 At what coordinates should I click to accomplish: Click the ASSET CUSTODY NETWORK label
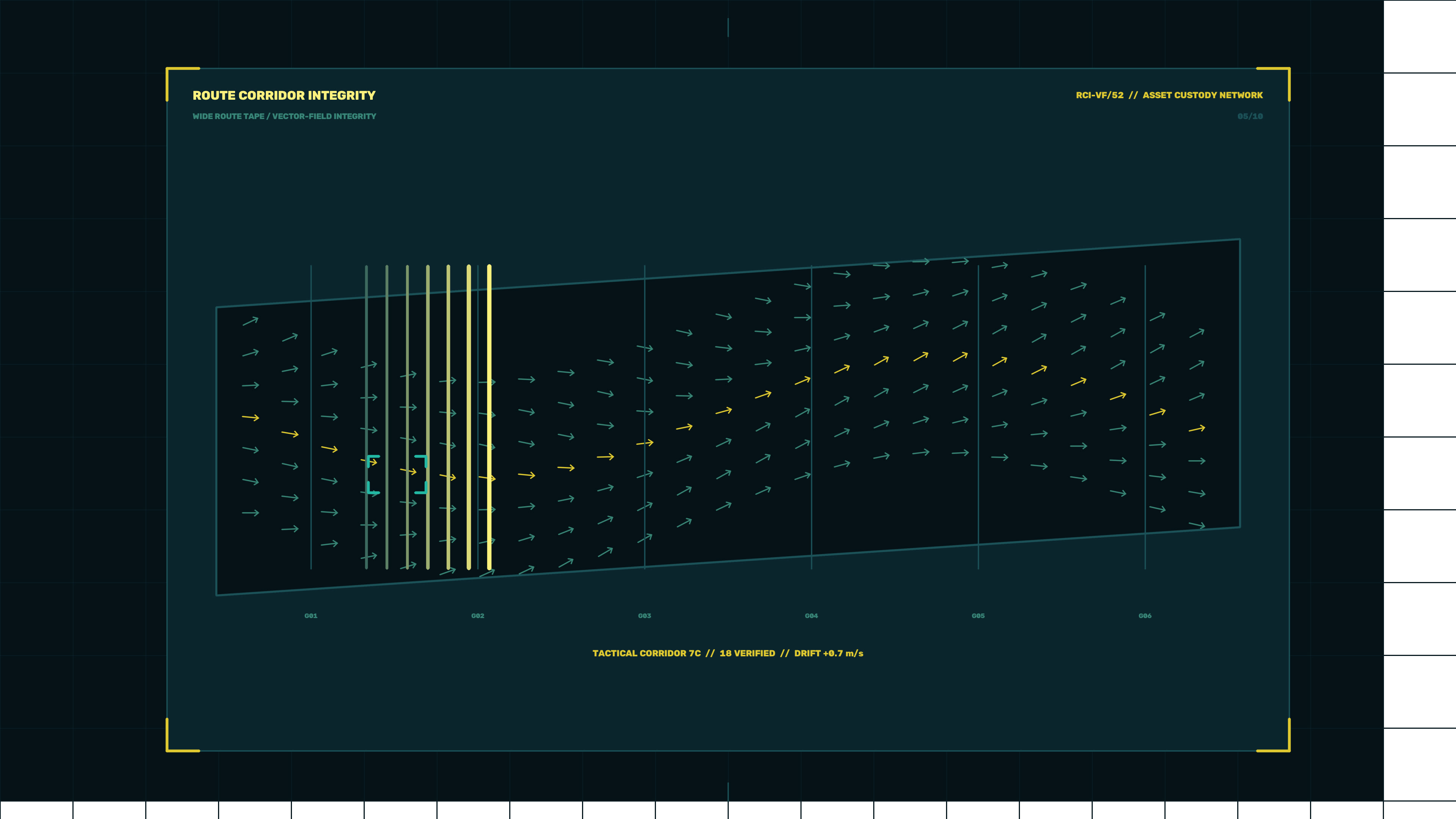[1202, 96]
